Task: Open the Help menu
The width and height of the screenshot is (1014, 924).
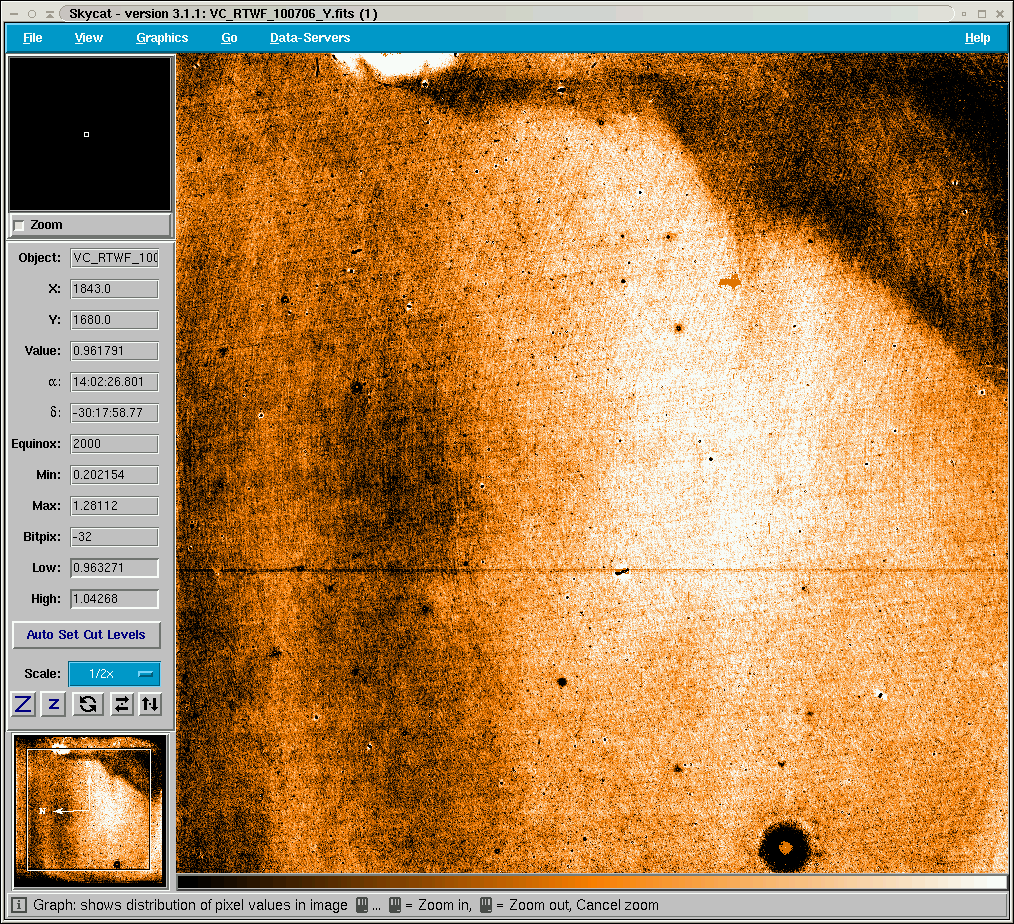Action: pyautogui.click(x=977, y=38)
